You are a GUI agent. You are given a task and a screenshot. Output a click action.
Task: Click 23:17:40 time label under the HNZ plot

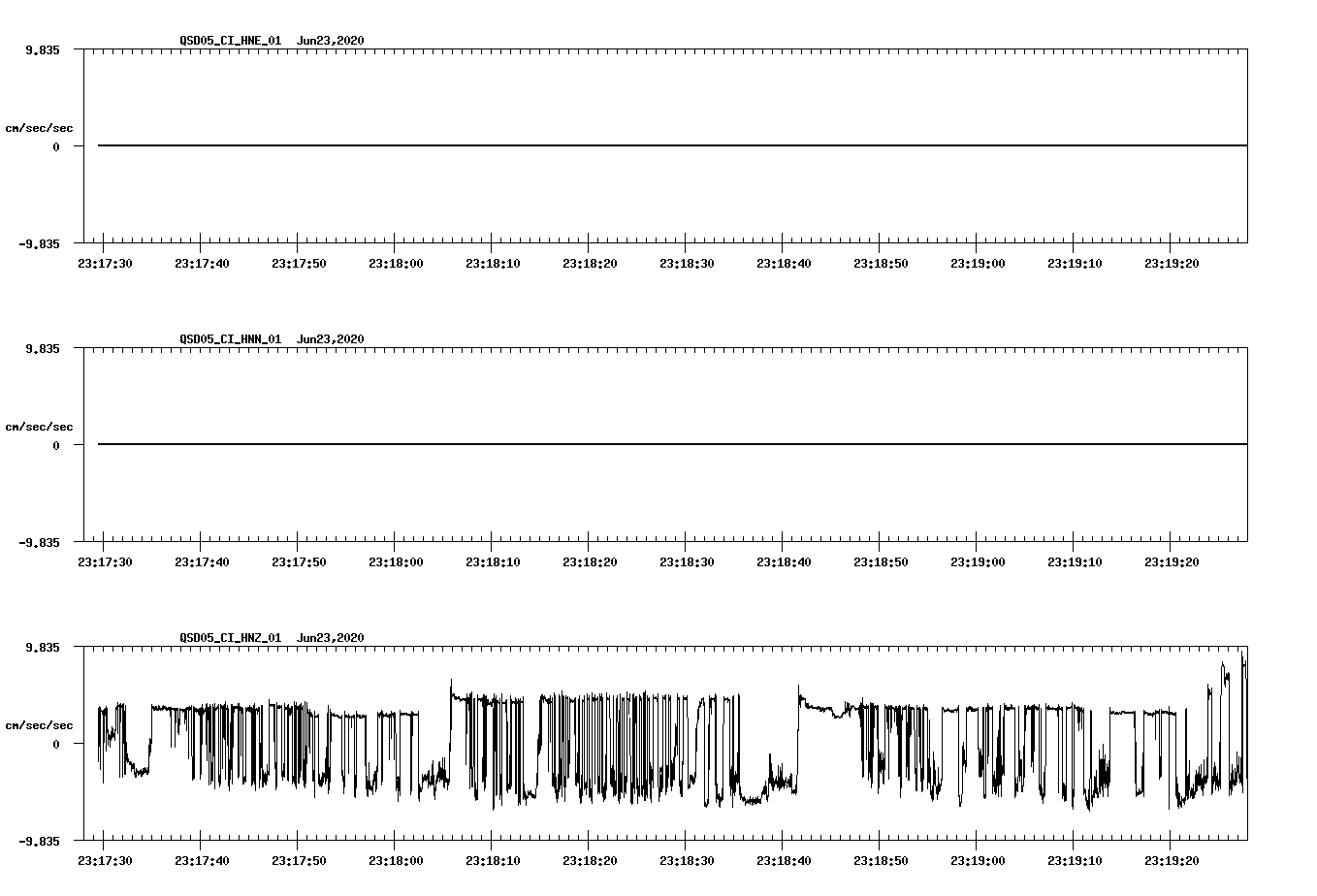point(202,860)
